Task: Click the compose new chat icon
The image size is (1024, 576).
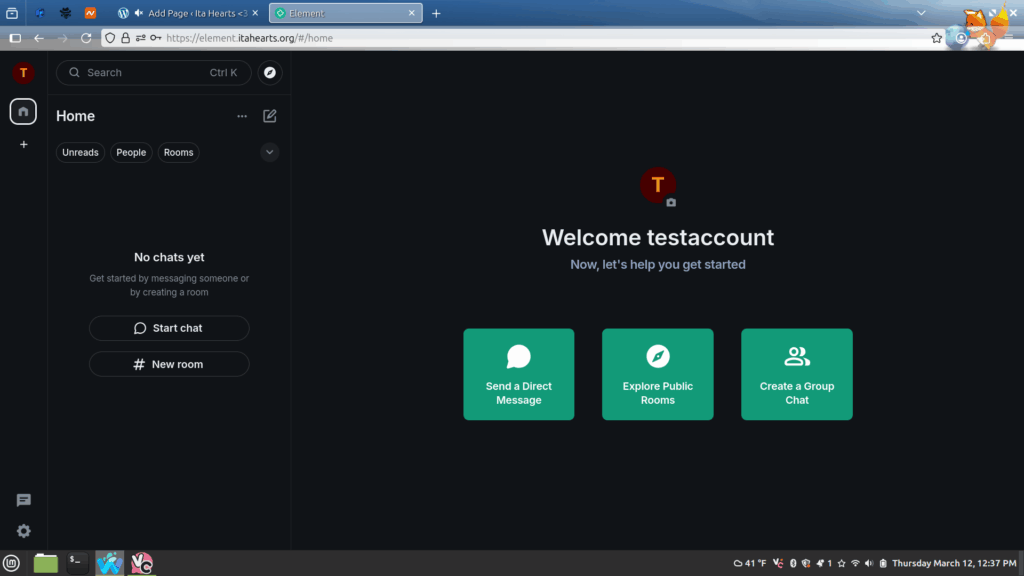Action: pyautogui.click(x=270, y=116)
